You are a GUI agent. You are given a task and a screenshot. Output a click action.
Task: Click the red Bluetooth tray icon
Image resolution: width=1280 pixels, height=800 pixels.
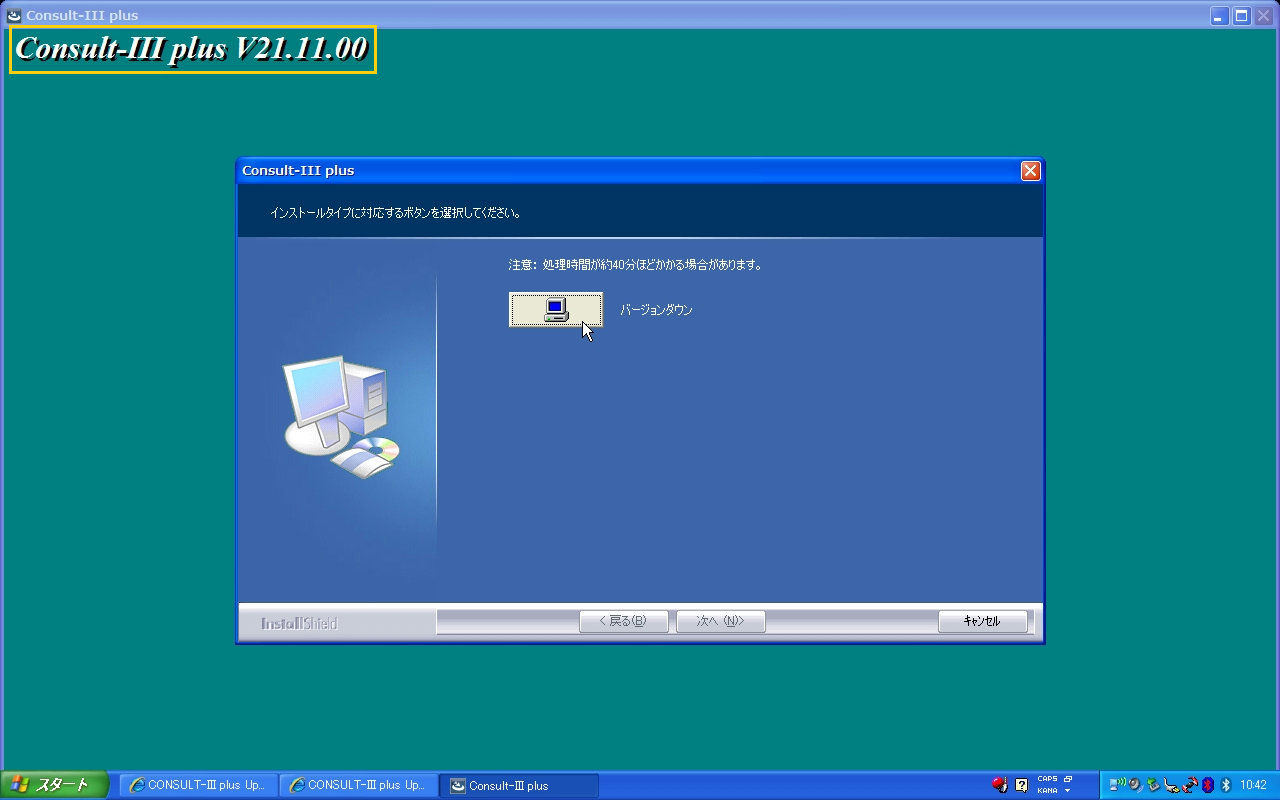pos(1207,785)
